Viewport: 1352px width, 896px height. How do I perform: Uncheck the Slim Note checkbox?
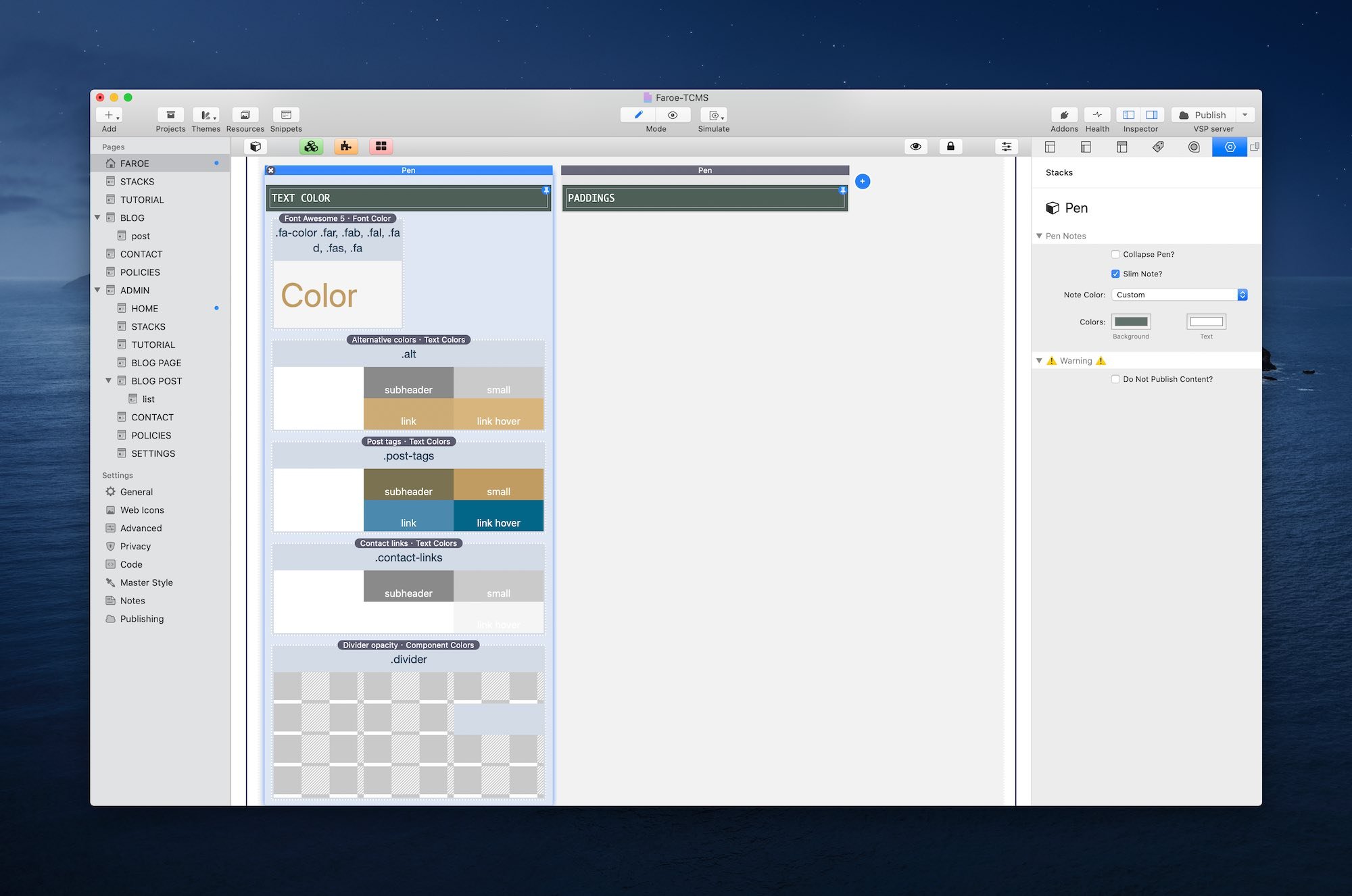coord(1115,274)
